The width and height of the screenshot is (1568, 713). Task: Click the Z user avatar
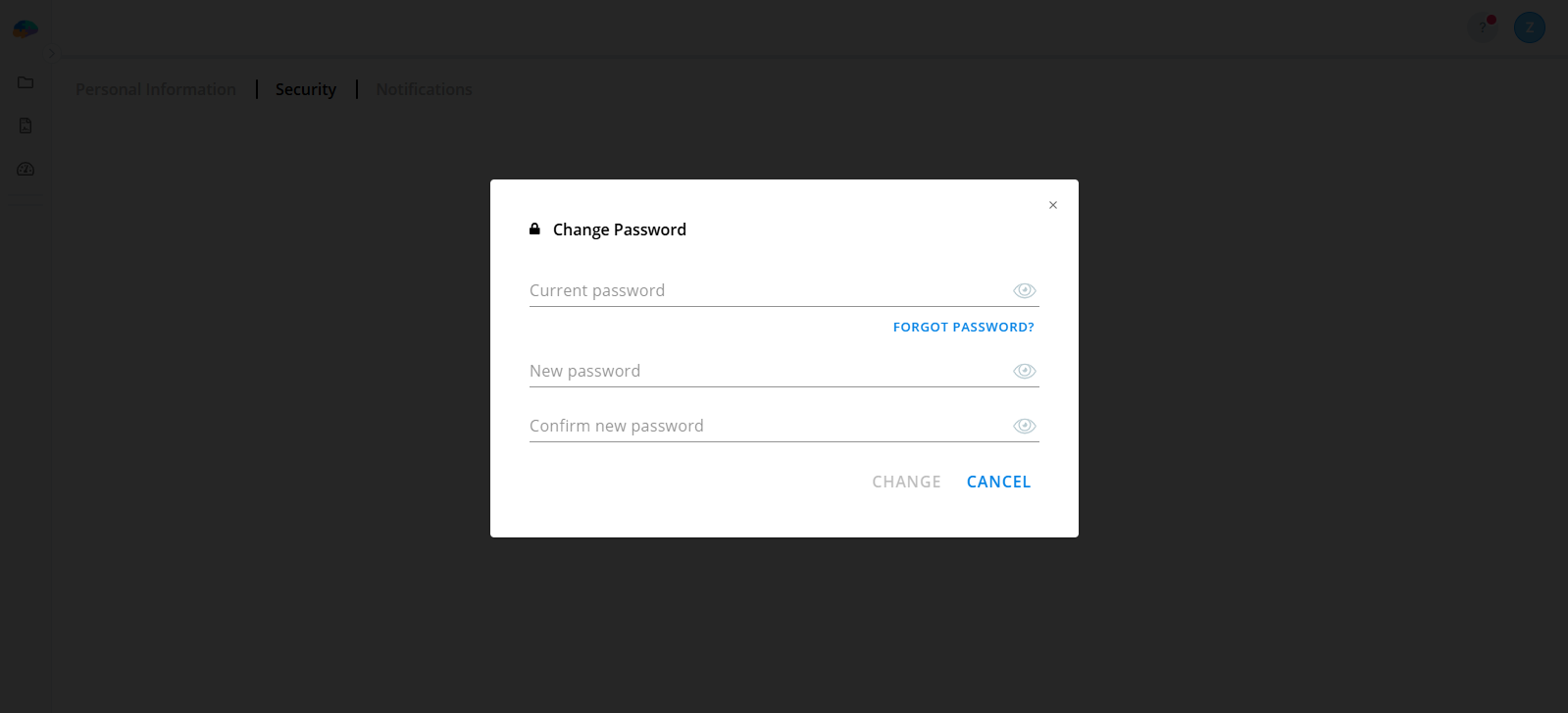pyautogui.click(x=1529, y=27)
